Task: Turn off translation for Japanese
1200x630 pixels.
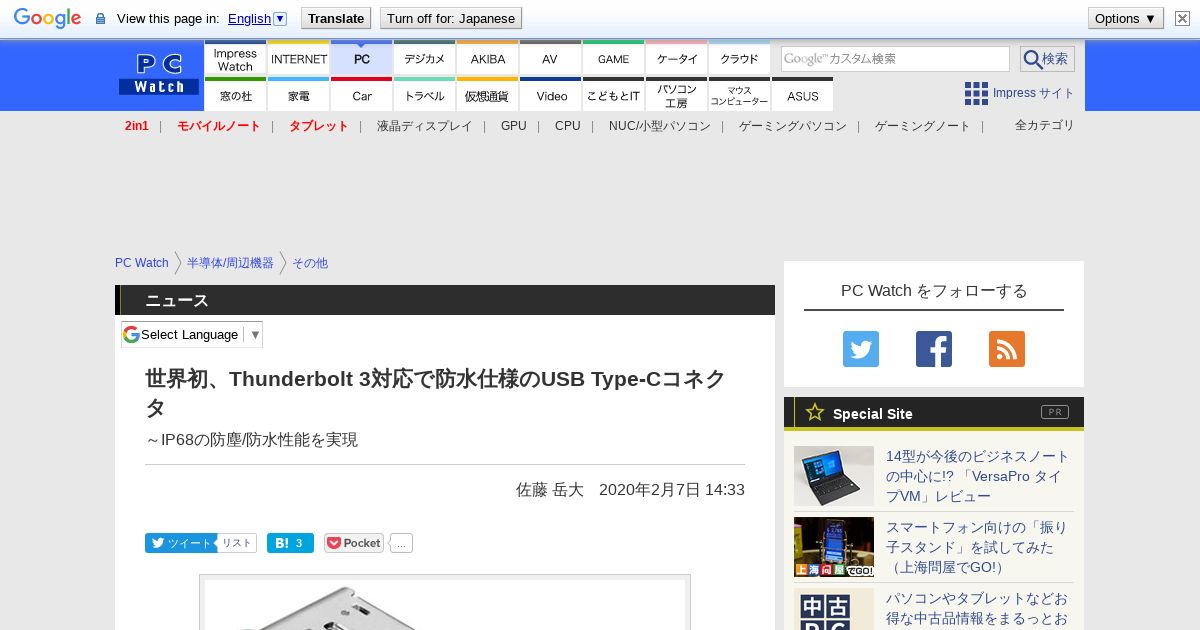Action: click(451, 18)
